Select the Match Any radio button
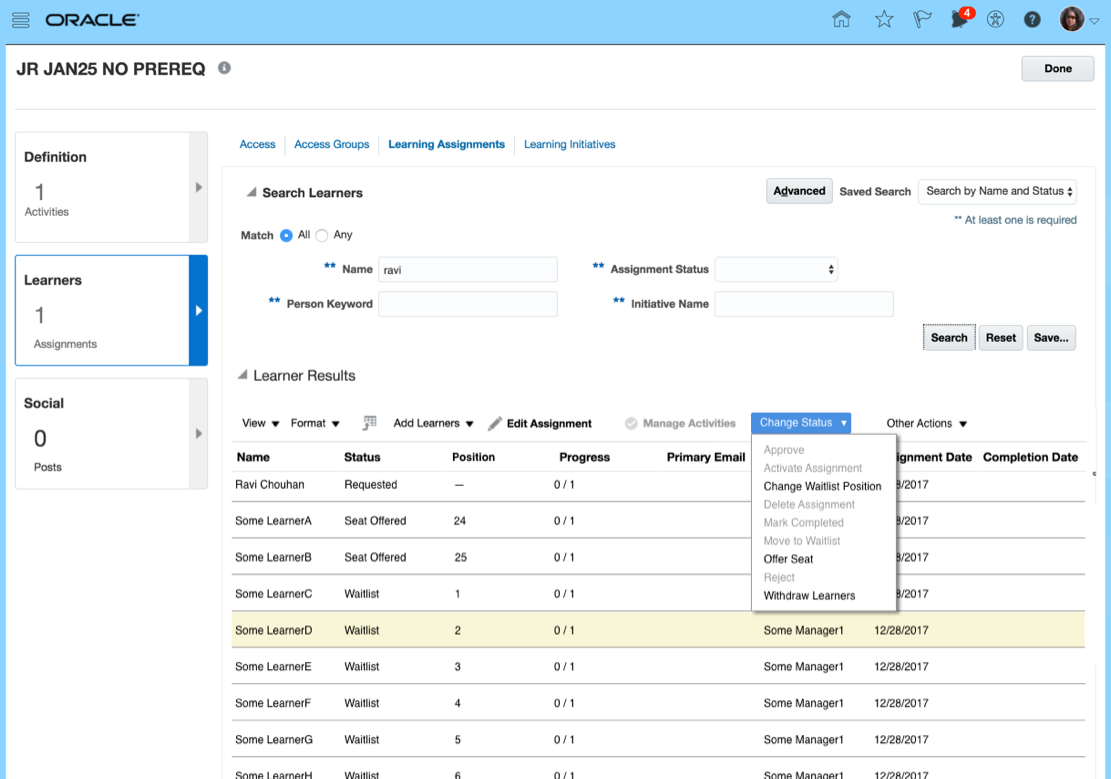This screenshot has width=1111, height=779. pos(322,235)
